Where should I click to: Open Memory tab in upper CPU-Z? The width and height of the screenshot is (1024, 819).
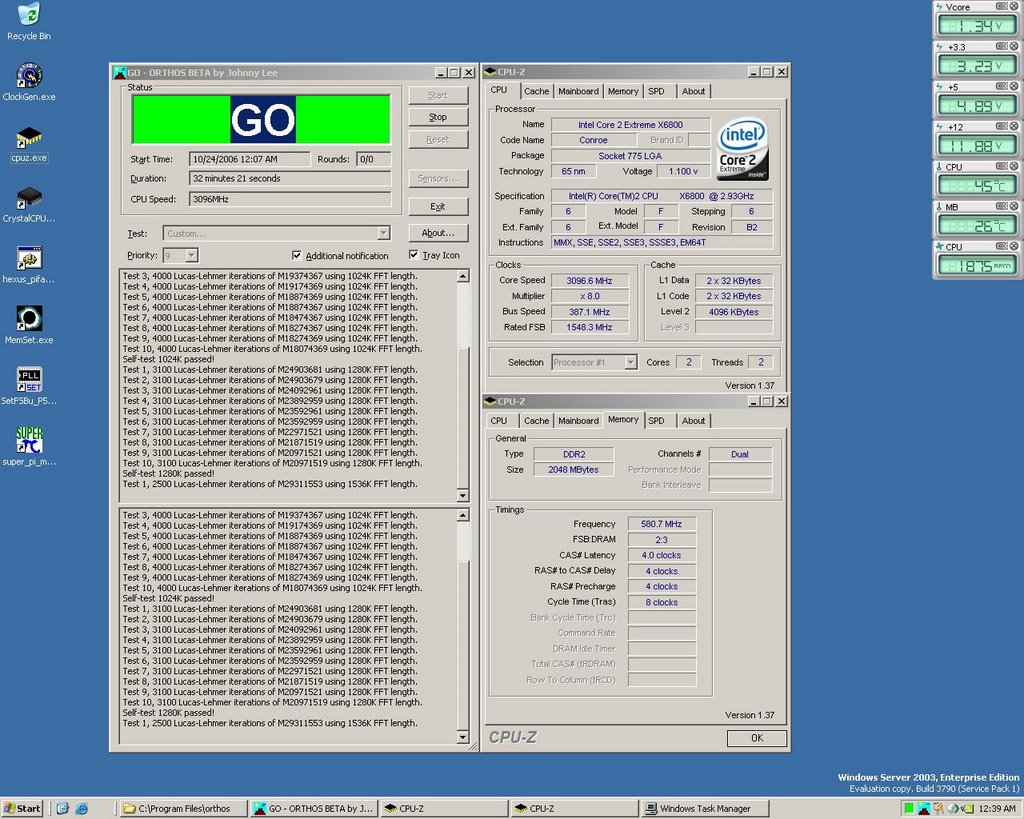tap(623, 91)
